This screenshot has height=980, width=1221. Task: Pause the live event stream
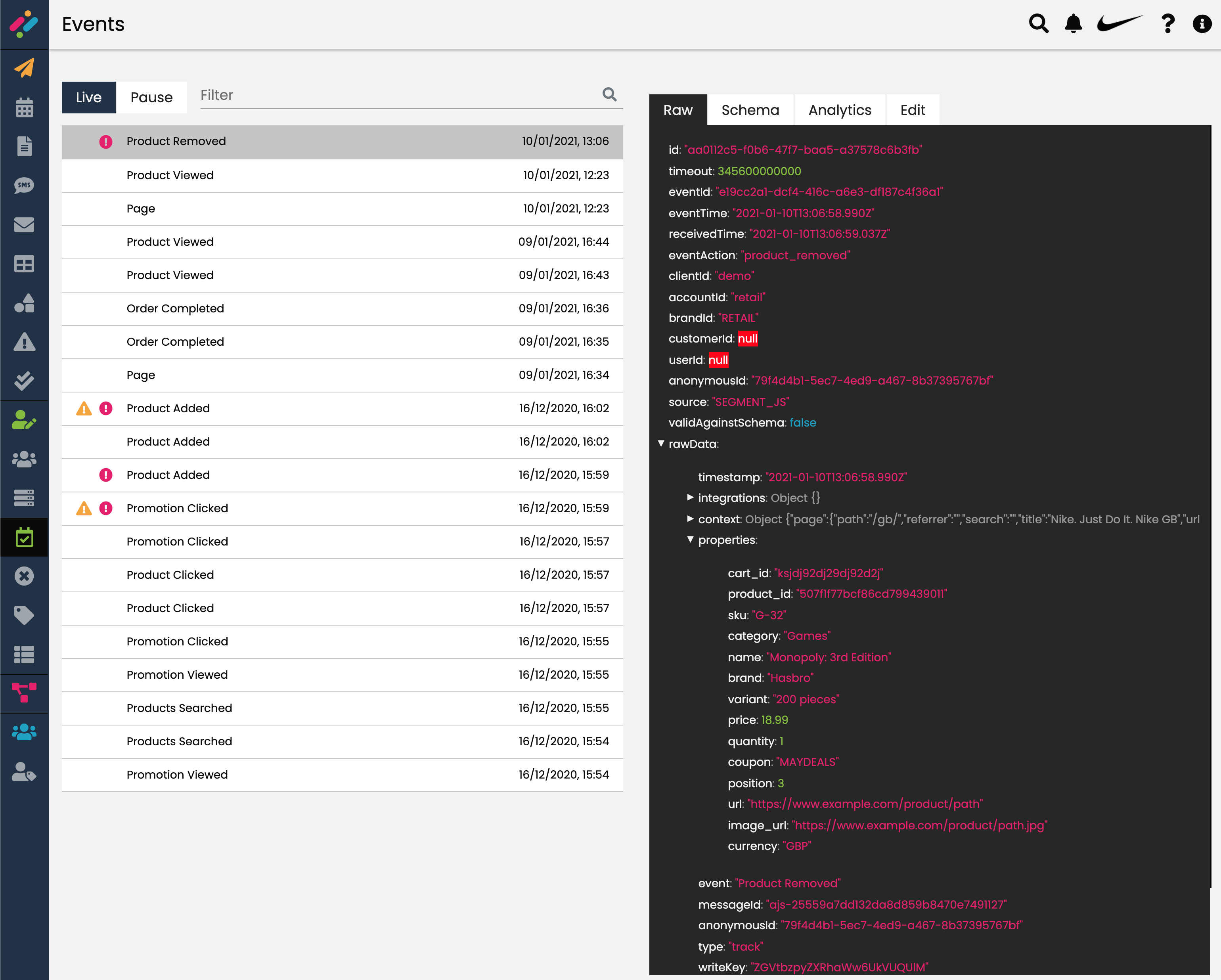click(x=151, y=98)
